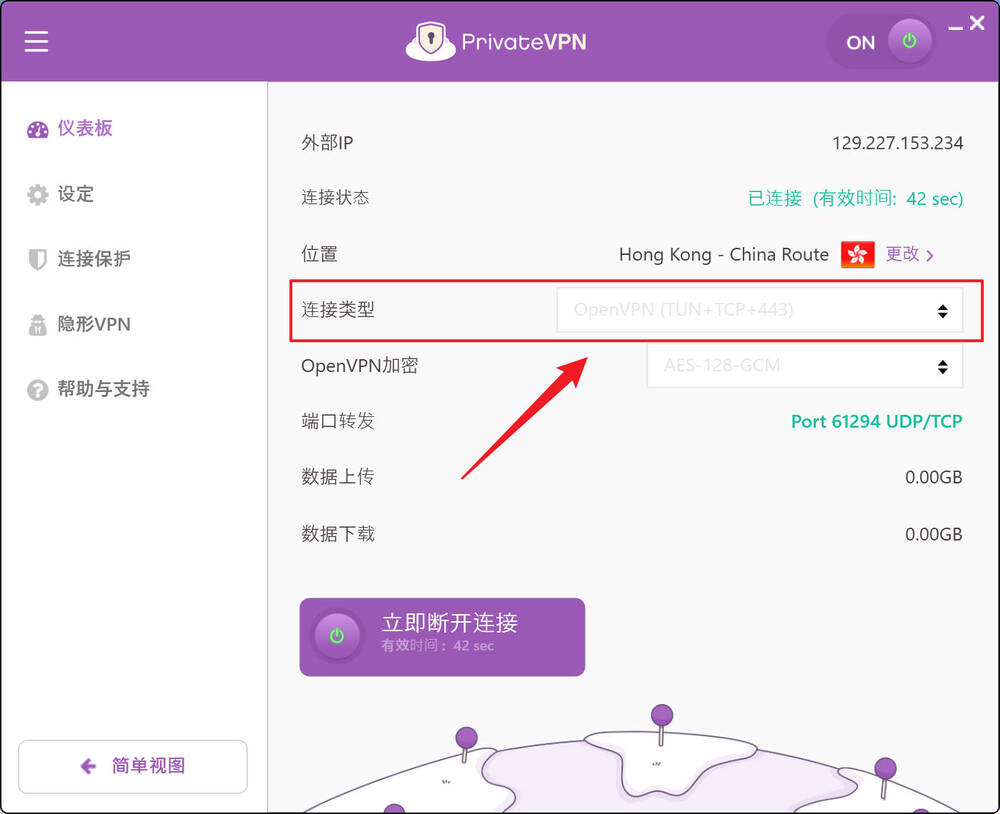Open 帮助与支持 help page
1000x814 pixels.
point(88,389)
